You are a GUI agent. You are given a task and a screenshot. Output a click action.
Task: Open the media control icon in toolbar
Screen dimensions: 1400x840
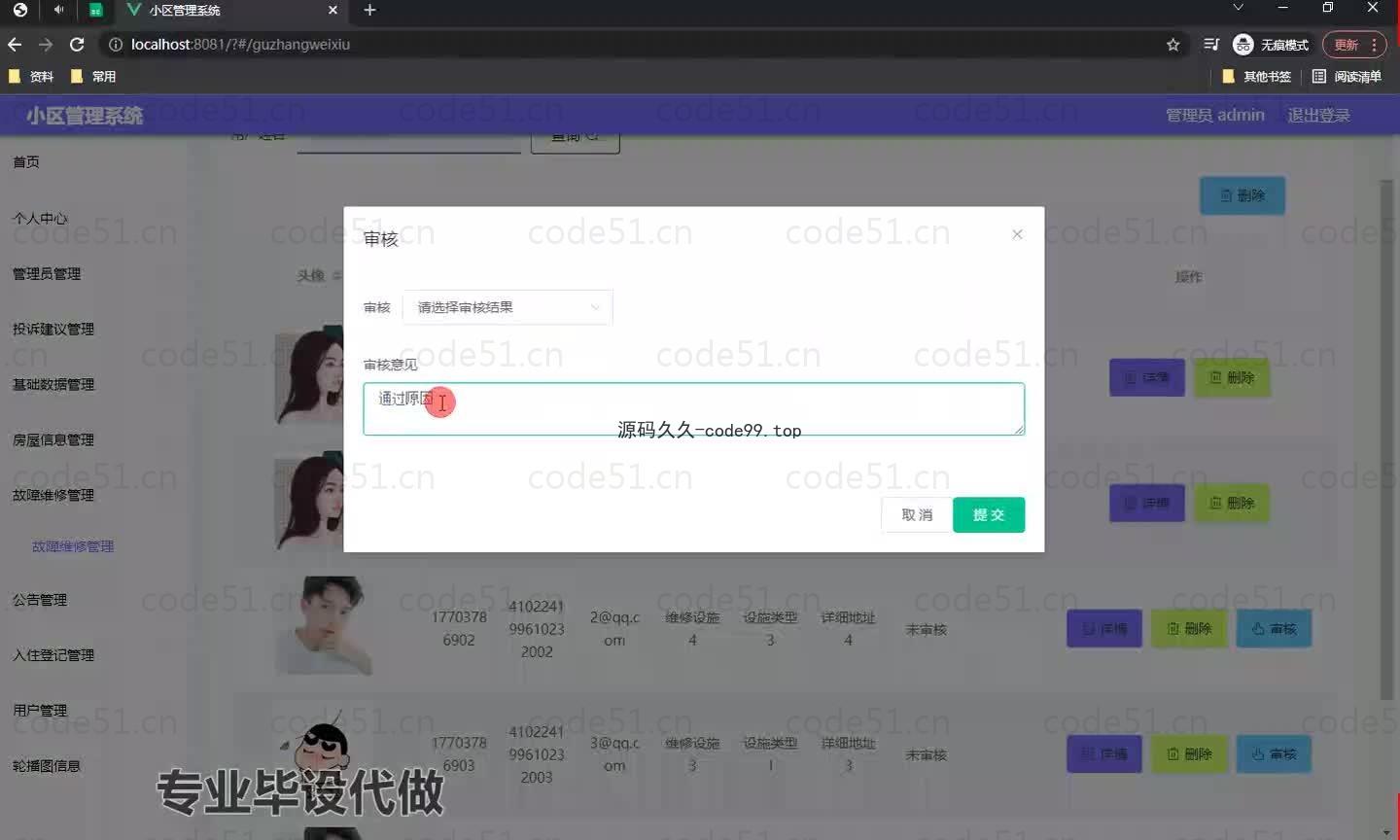coord(1211,45)
